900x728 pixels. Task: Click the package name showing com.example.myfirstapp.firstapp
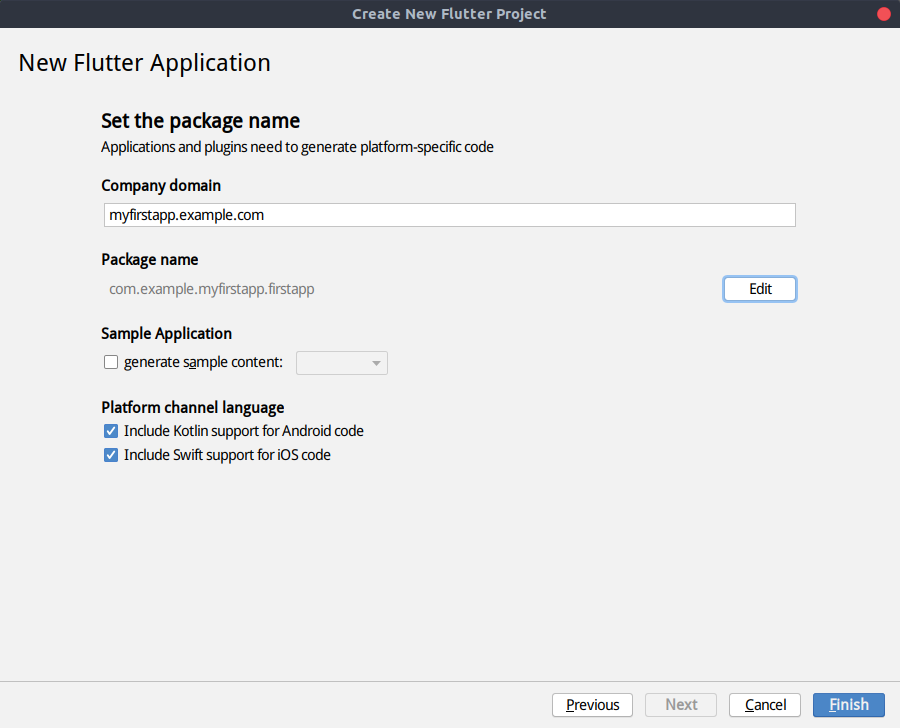[x=212, y=288]
